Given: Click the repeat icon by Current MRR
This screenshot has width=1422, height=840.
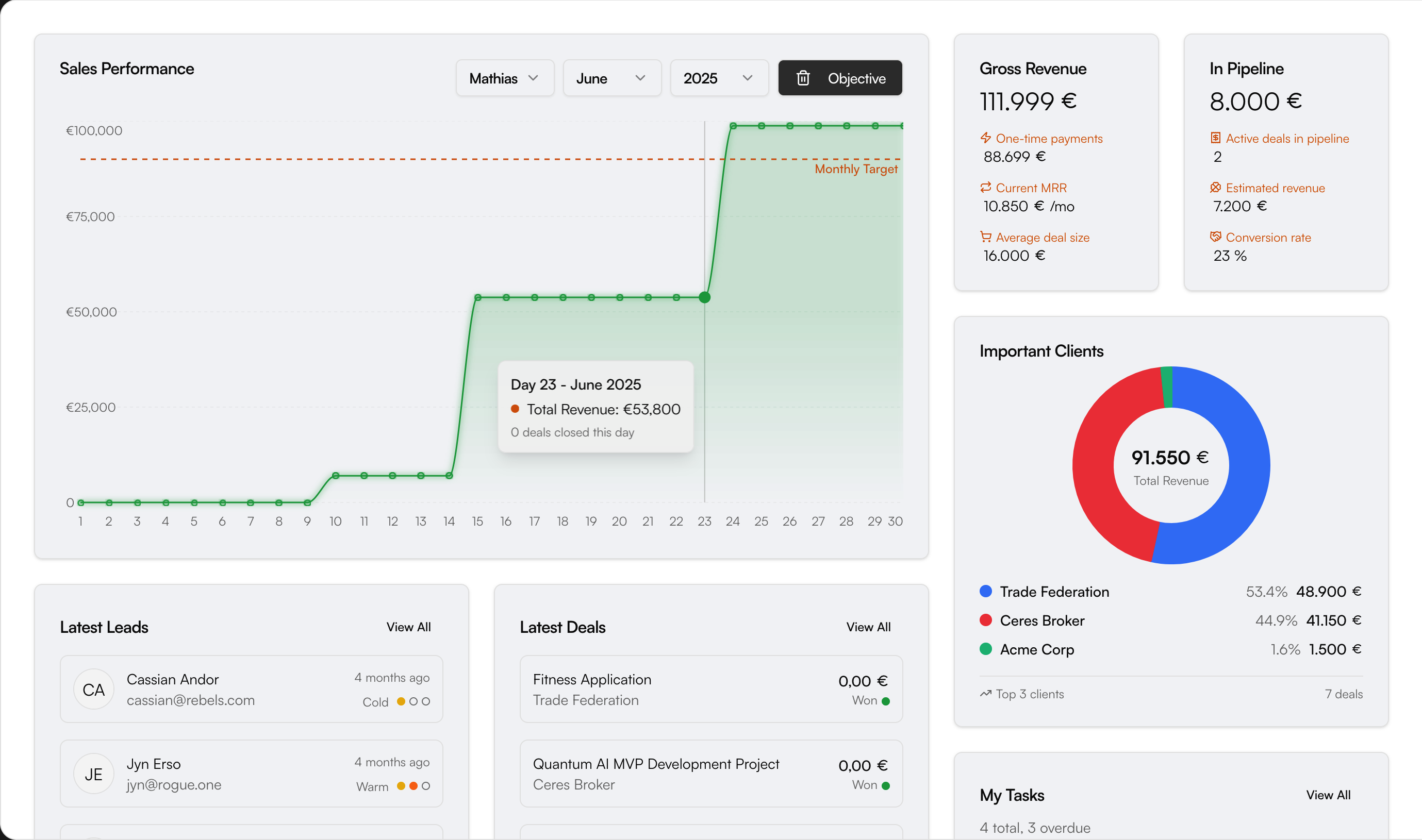Looking at the screenshot, I should tap(985, 188).
